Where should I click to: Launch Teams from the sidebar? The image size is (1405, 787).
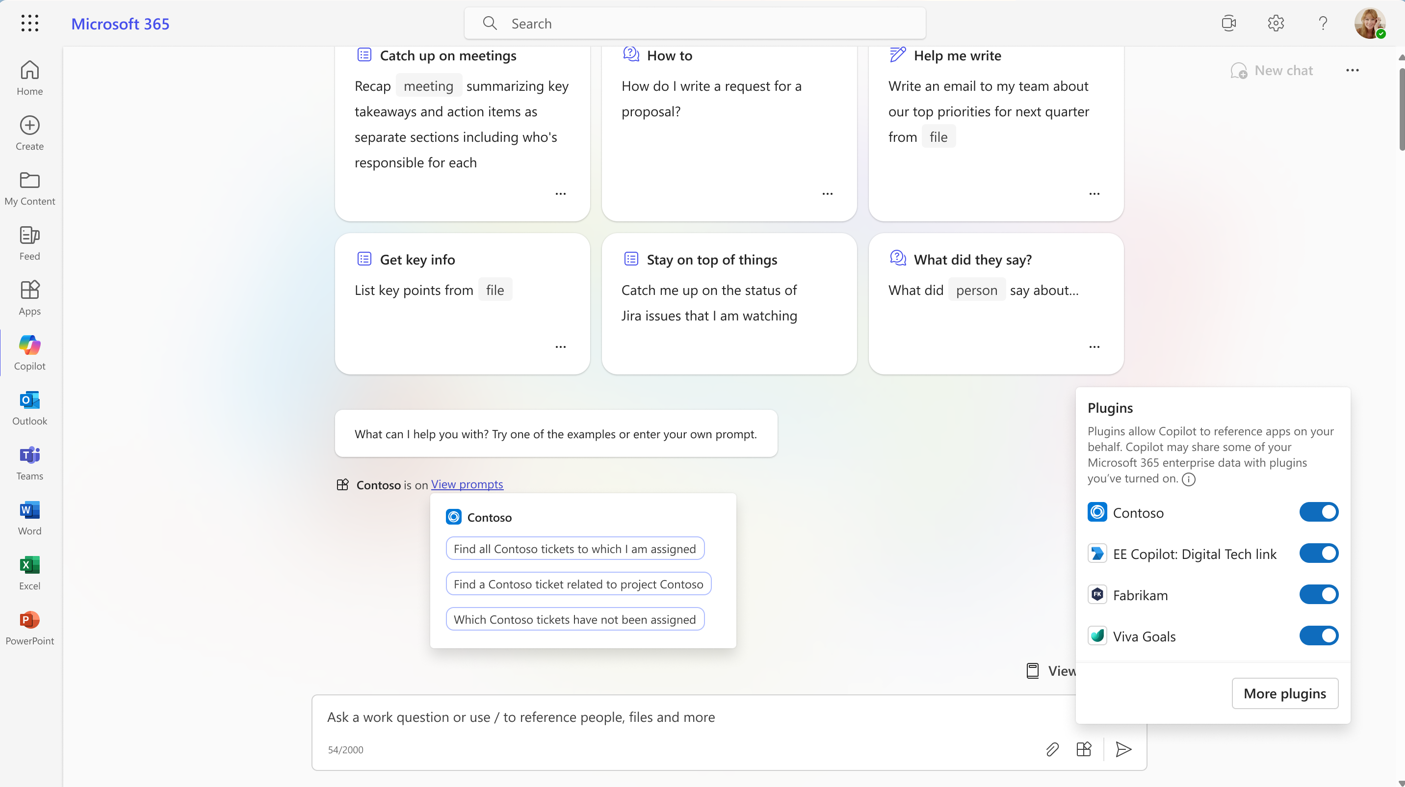click(30, 463)
